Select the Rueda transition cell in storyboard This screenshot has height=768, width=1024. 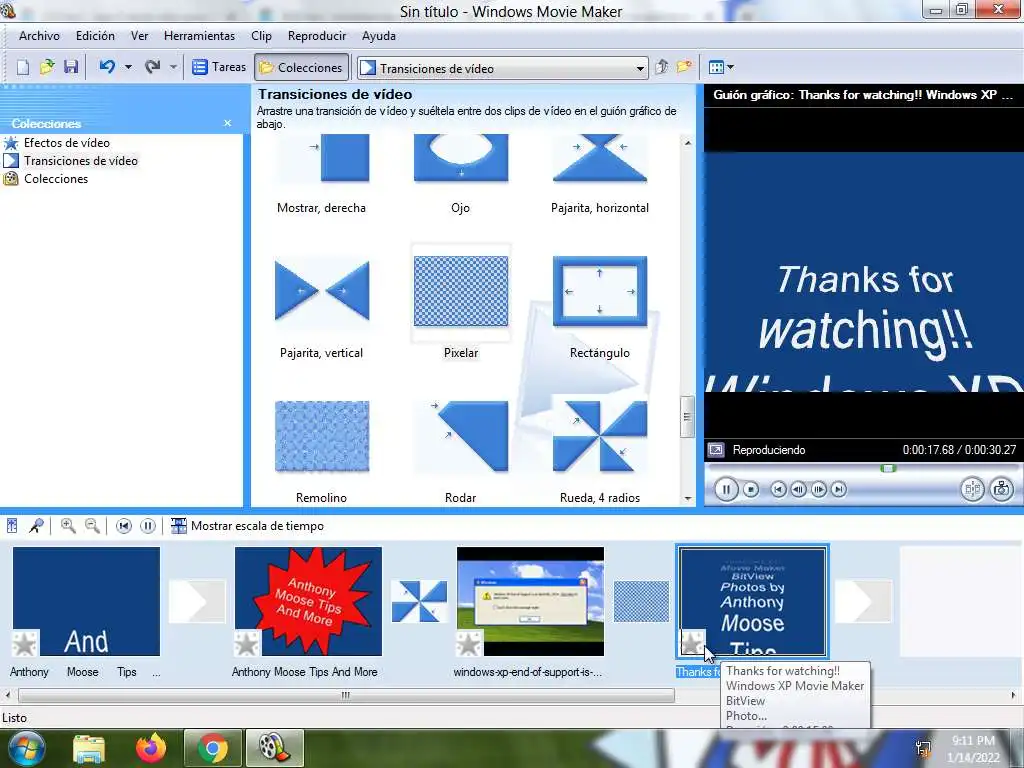419,601
